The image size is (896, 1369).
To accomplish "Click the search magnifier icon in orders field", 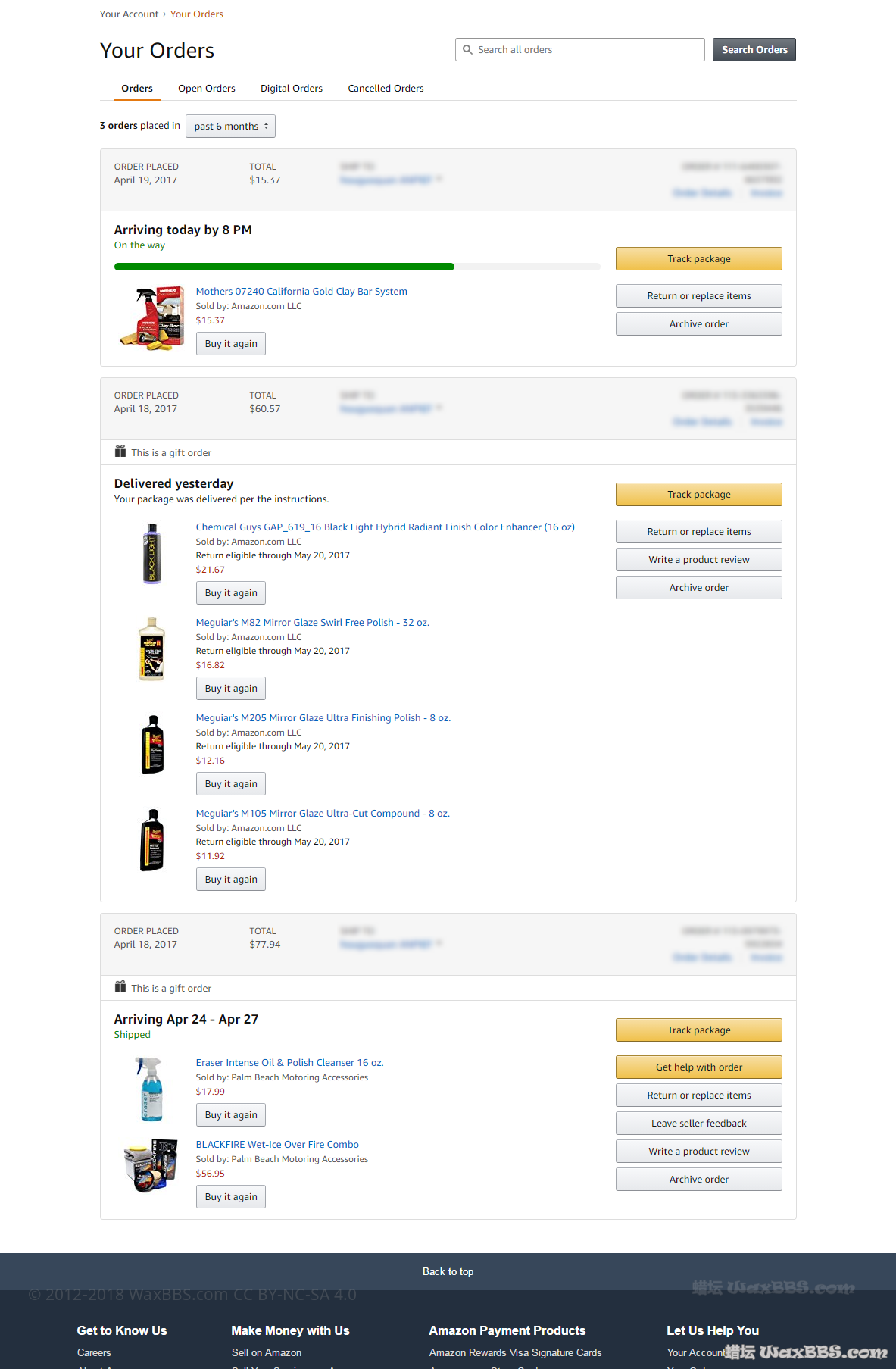I will [x=467, y=50].
